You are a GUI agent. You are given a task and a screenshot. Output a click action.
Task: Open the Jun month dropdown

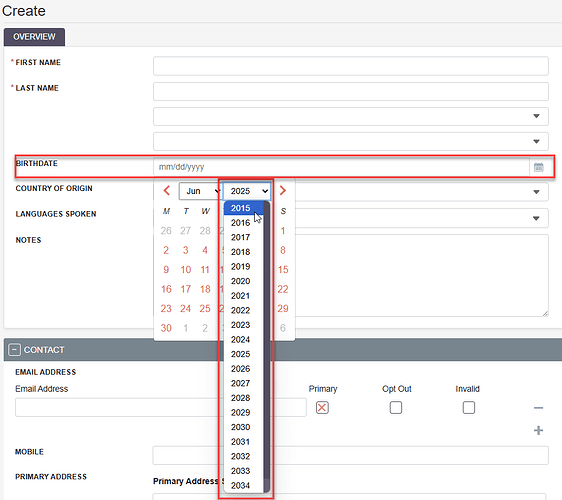point(200,191)
